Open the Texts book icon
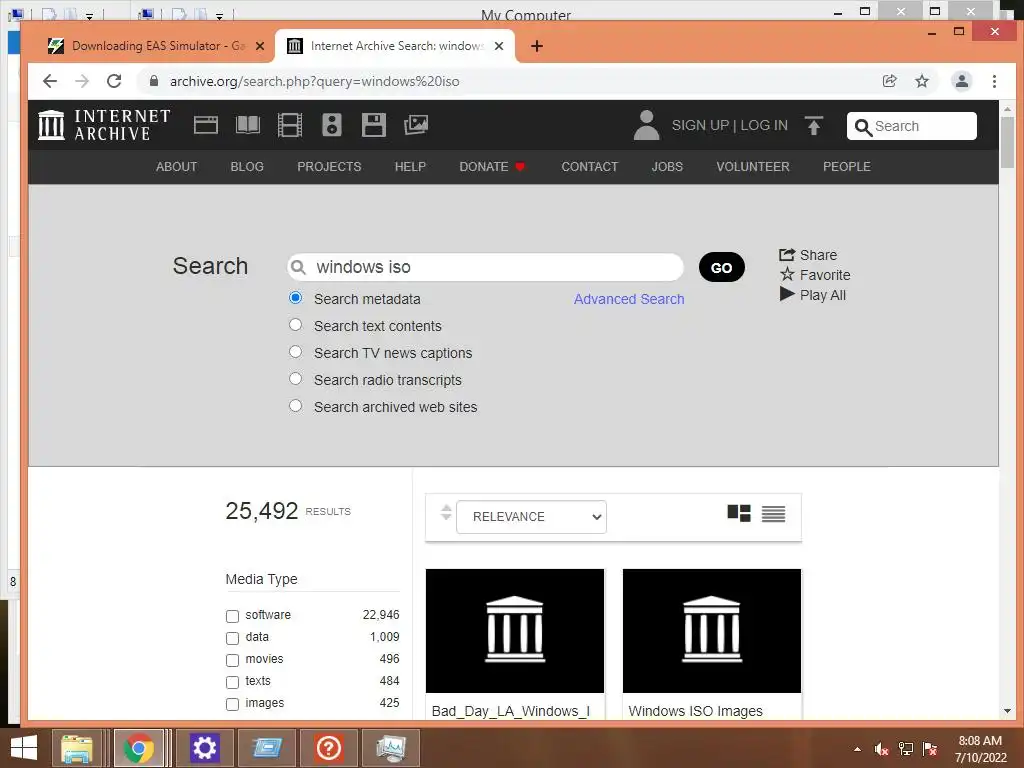The width and height of the screenshot is (1024, 768). [x=248, y=125]
